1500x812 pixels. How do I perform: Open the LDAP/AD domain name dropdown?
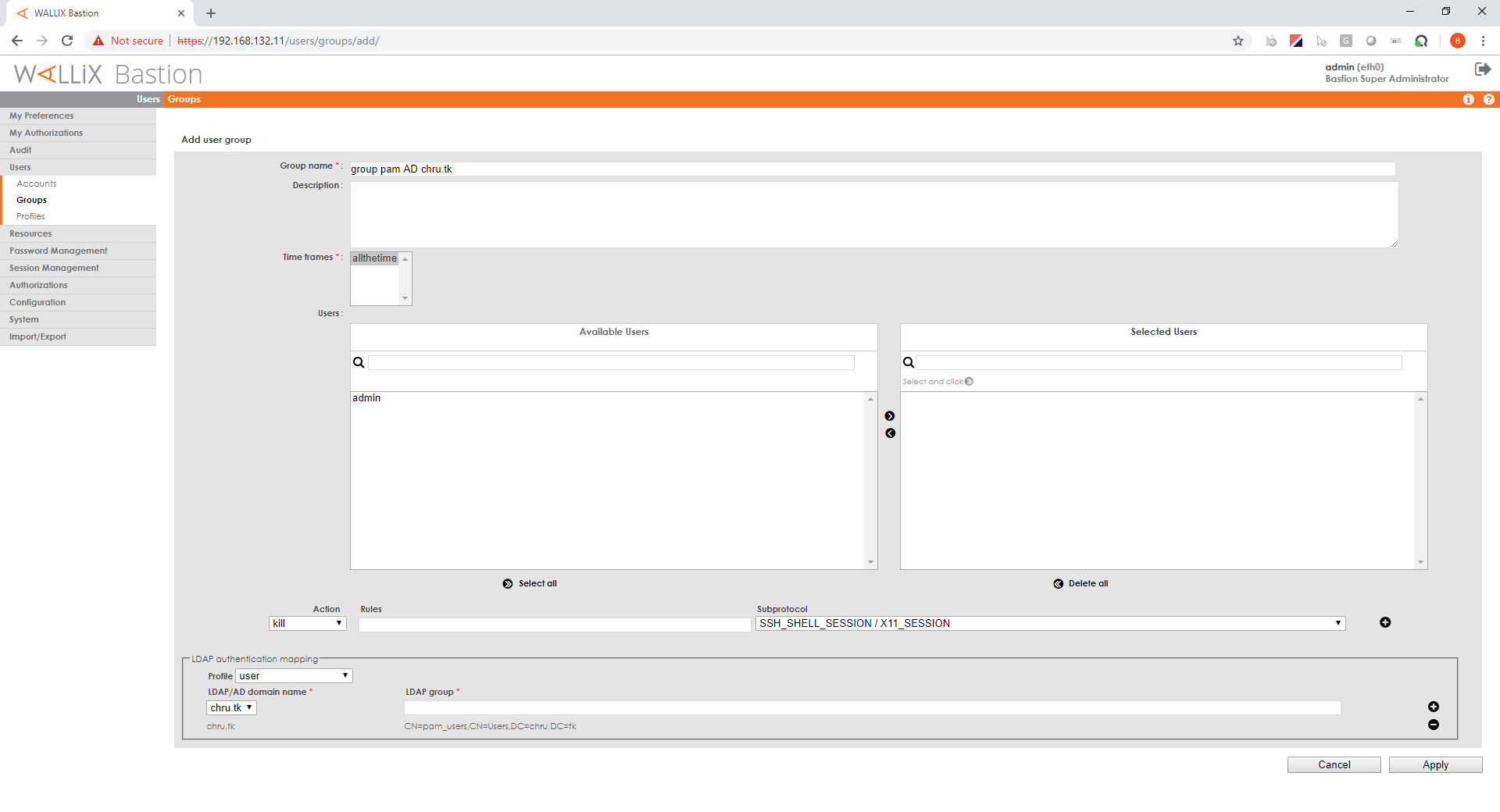(x=231, y=708)
